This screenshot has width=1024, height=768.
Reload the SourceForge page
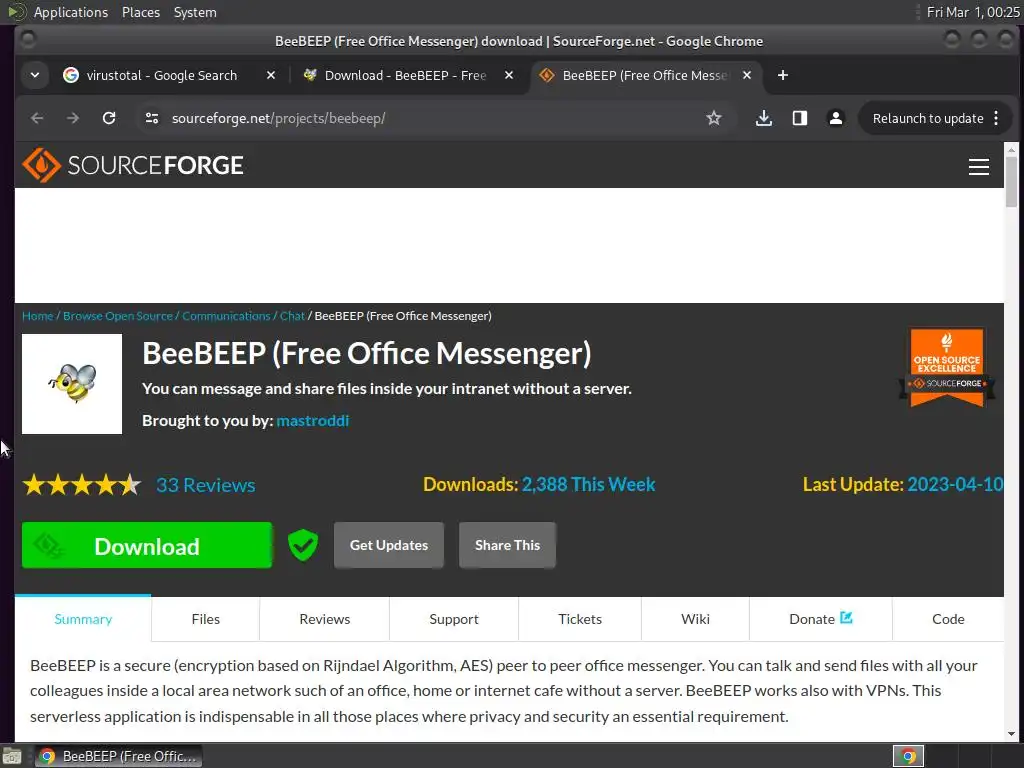pyautogui.click(x=109, y=118)
